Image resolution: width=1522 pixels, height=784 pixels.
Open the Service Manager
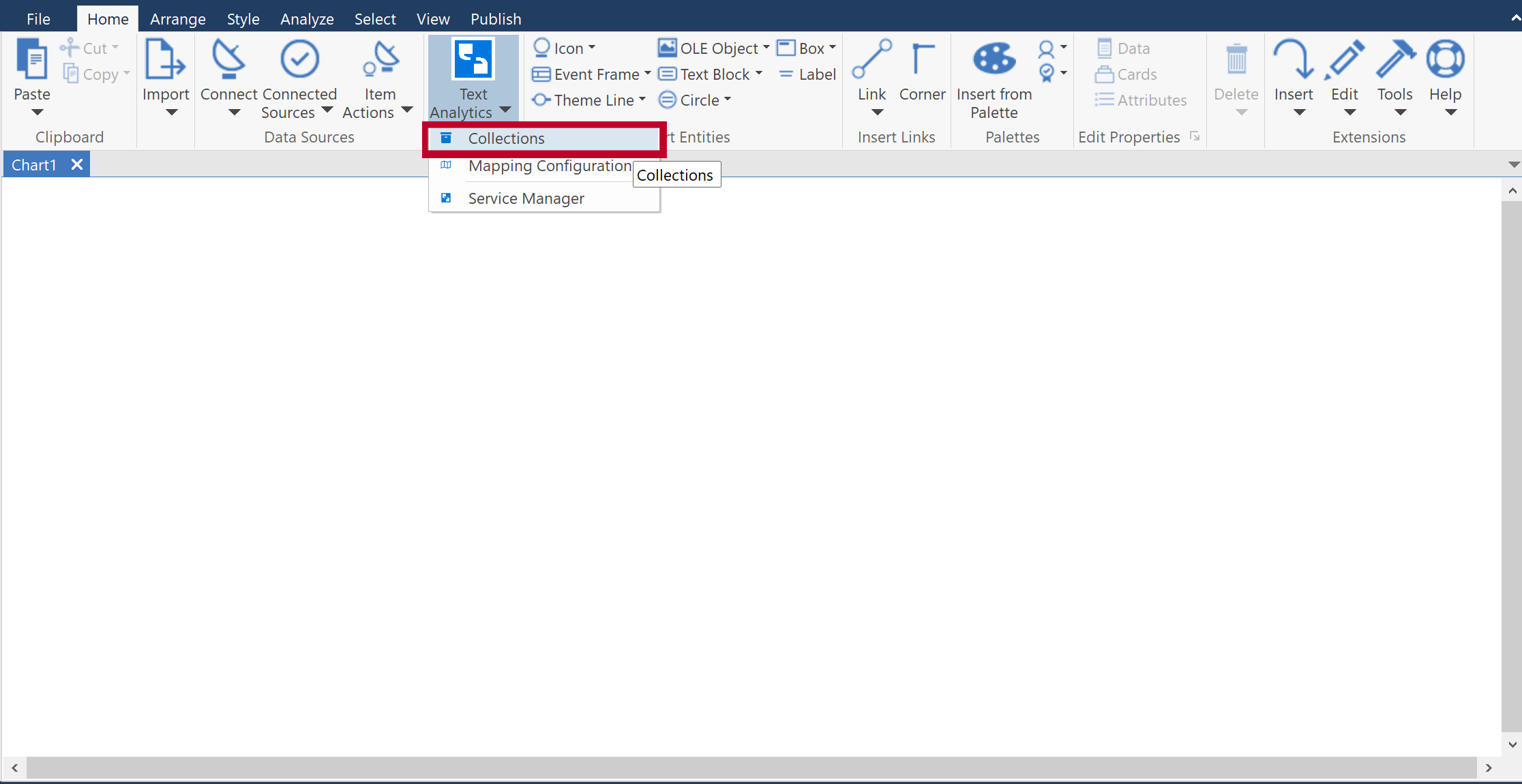(526, 198)
